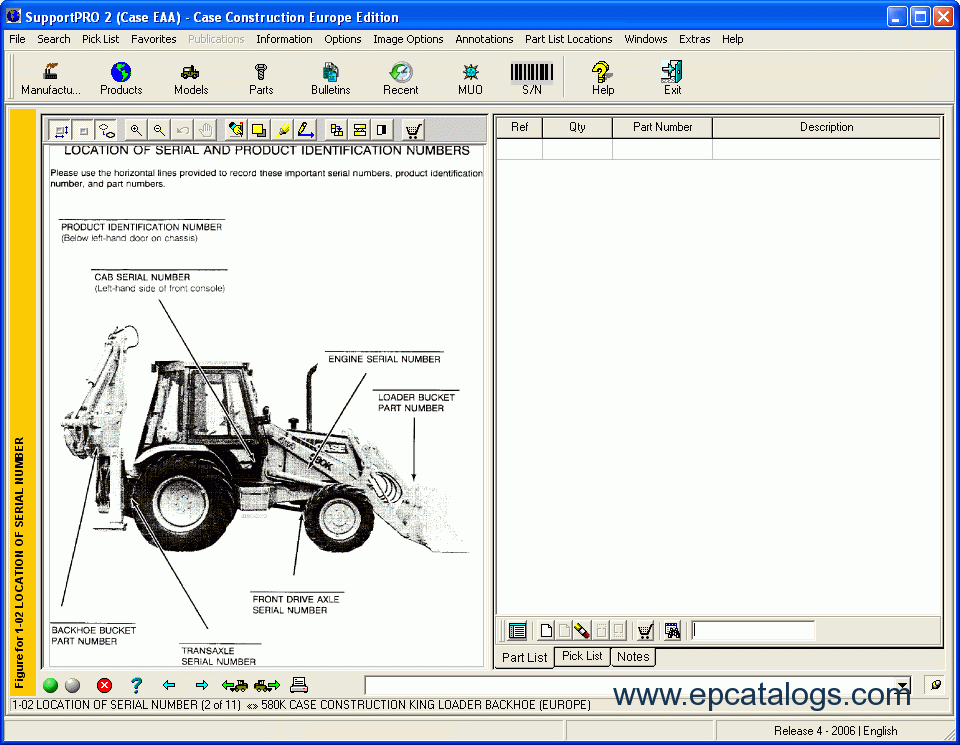Open the Part List Locations menu
This screenshot has height=745, width=960.
(569, 39)
